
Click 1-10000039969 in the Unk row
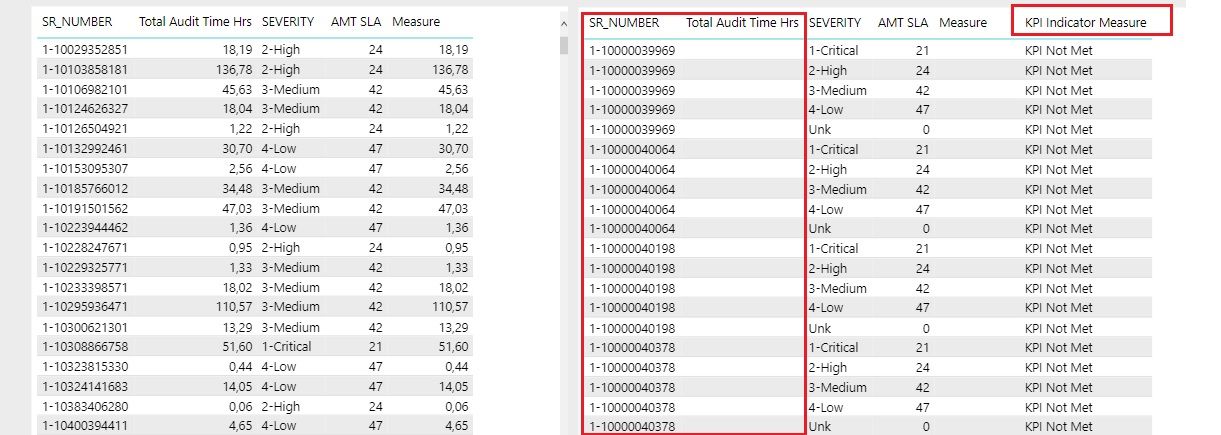(632, 130)
